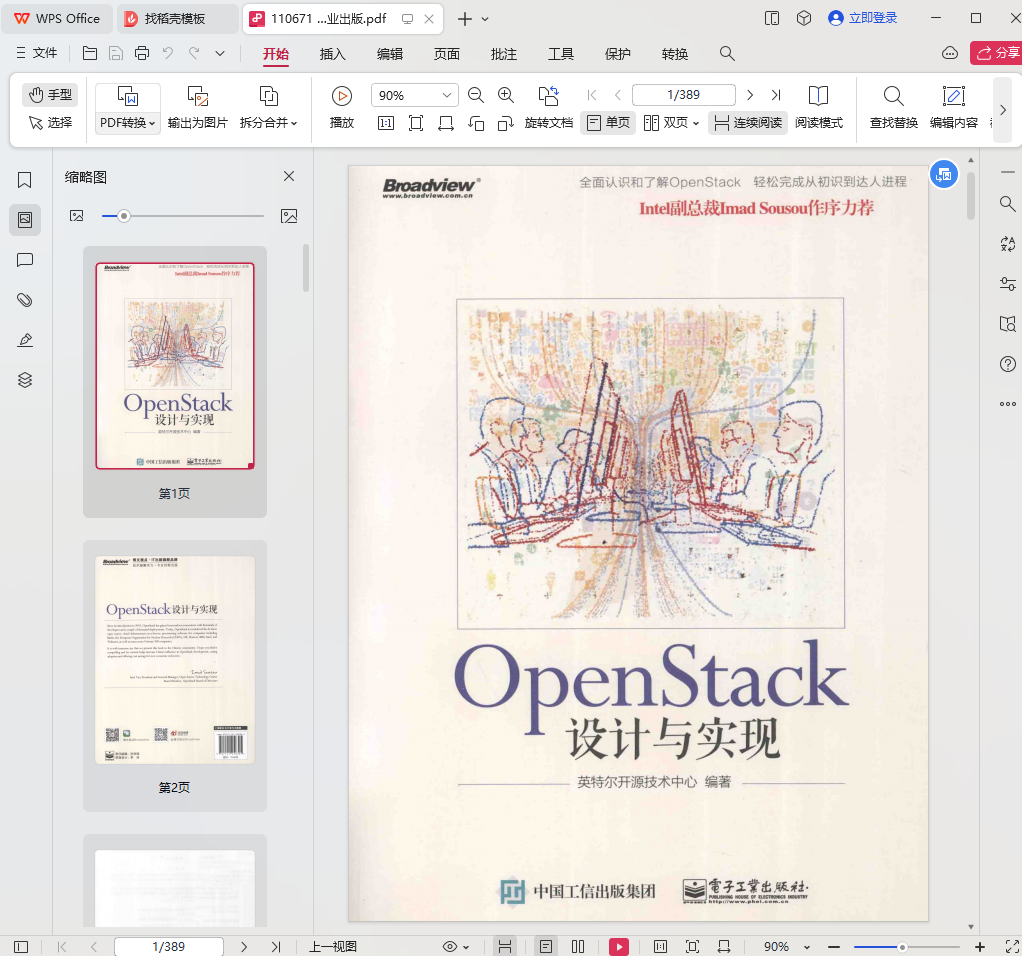Switch to the 插入 ribbon tab

point(332,54)
